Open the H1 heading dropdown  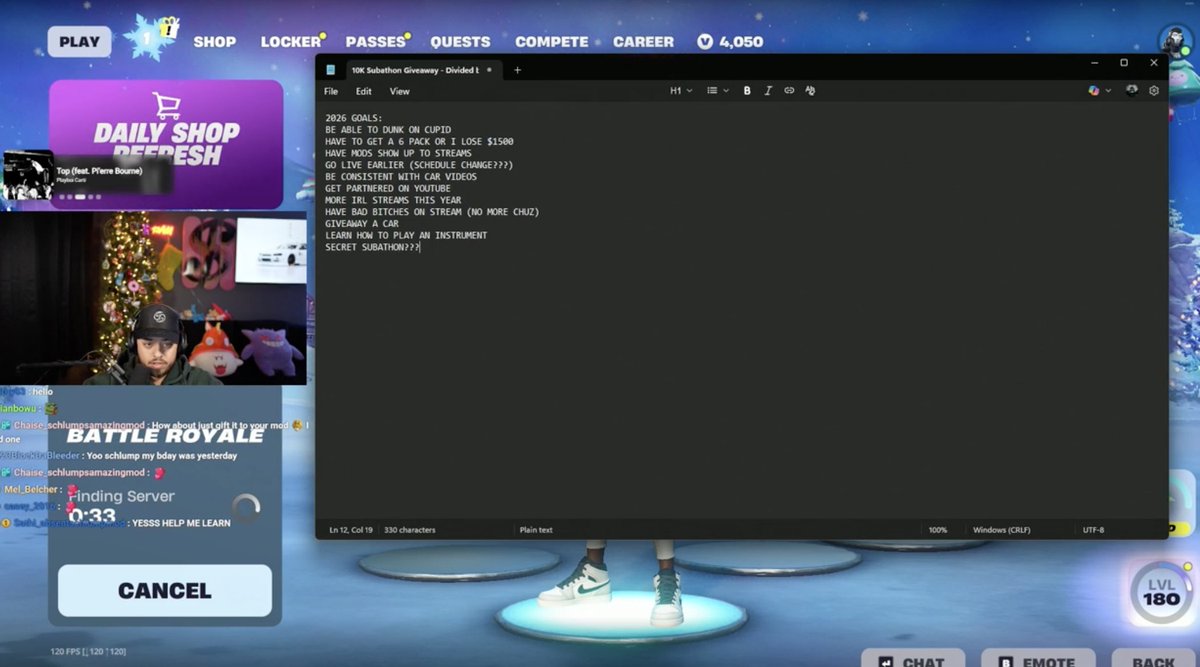click(x=681, y=91)
